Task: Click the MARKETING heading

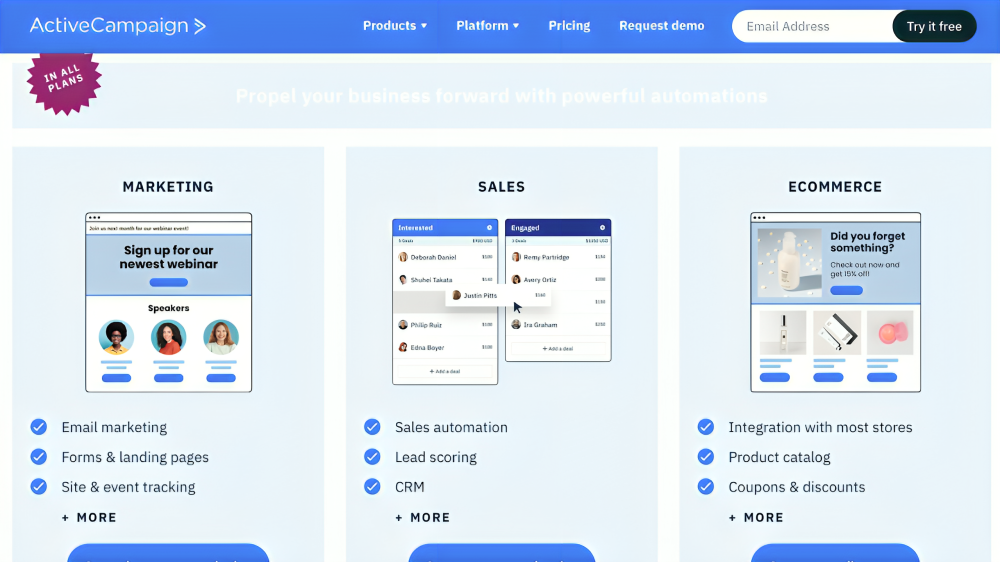Action: 168,187
